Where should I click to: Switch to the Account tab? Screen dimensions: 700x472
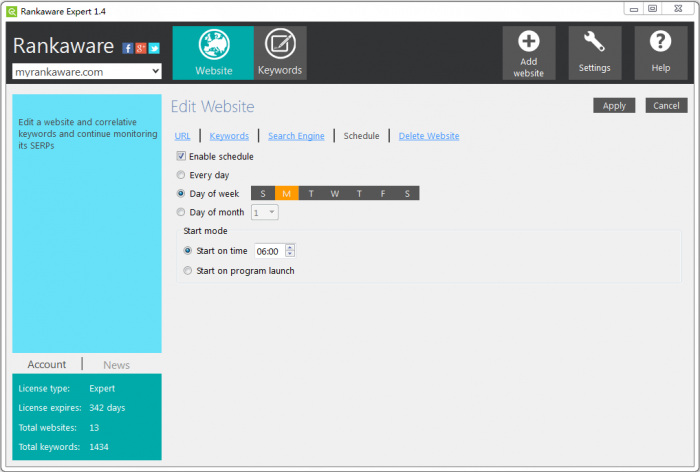coord(47,364)
